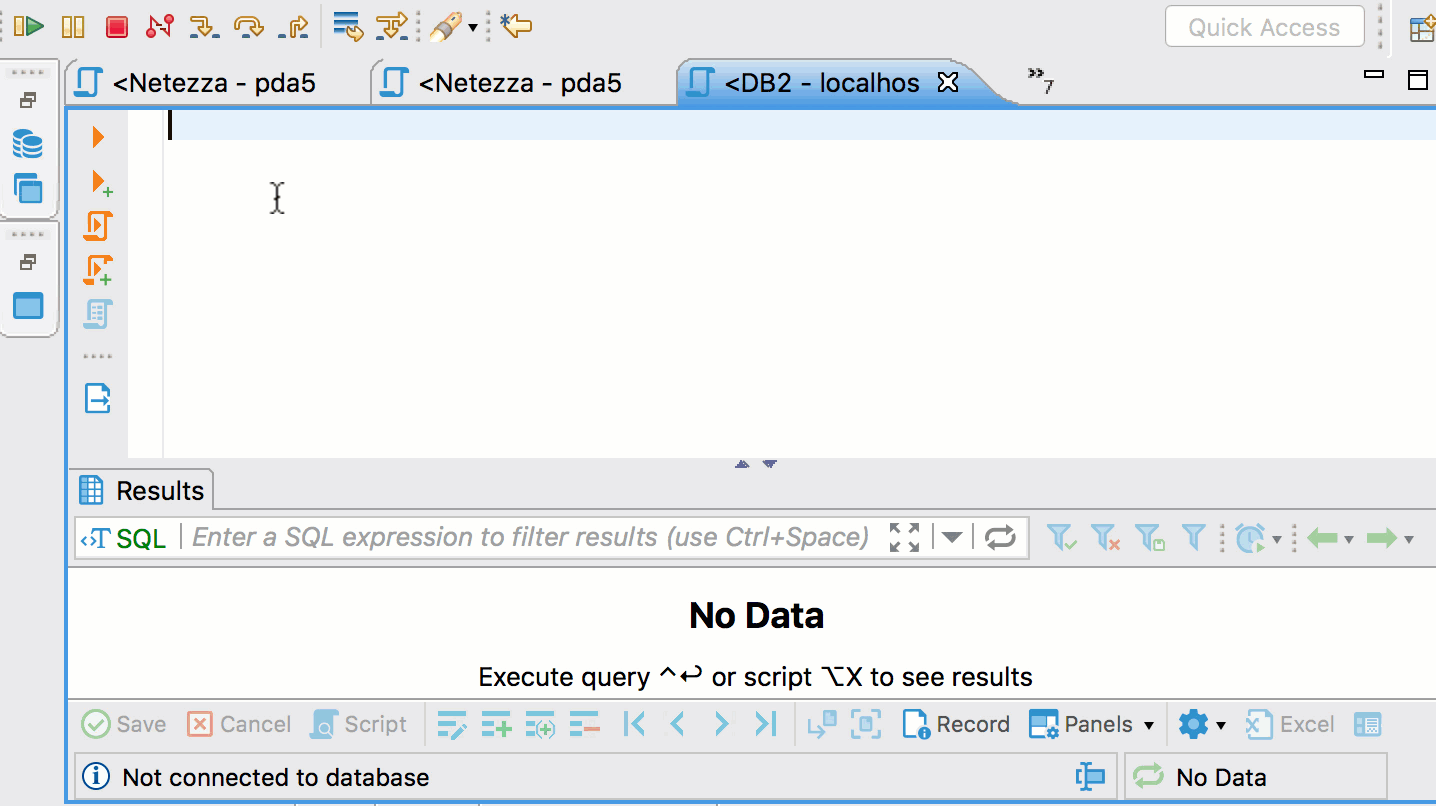The height and width of the screenshot is (806, 1436).
Task: Click the Quick Access search field
Action: (x=1264, y=27)
